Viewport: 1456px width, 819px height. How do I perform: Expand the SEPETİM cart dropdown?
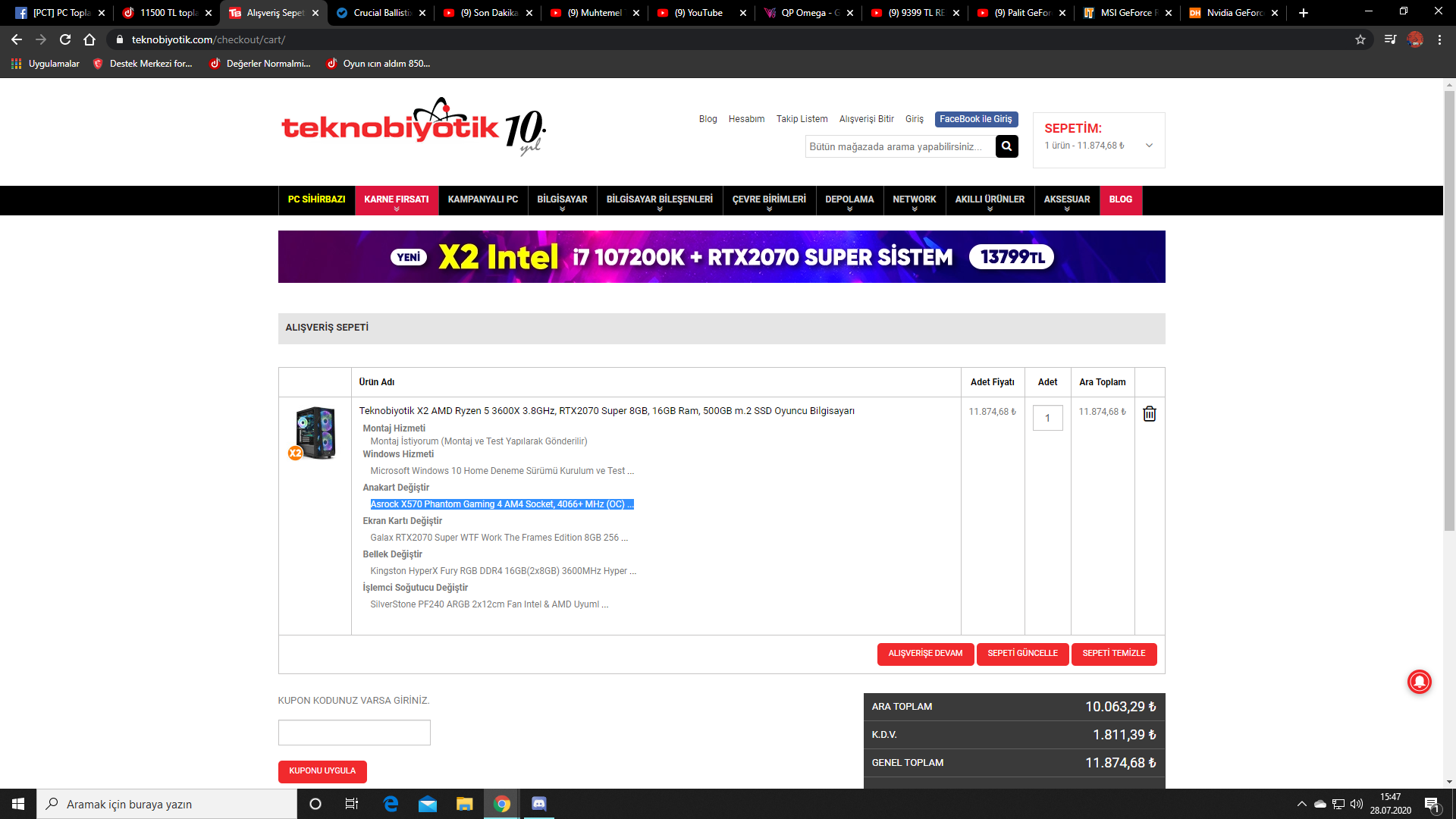pyautogui.click(x=1149, y=146)
